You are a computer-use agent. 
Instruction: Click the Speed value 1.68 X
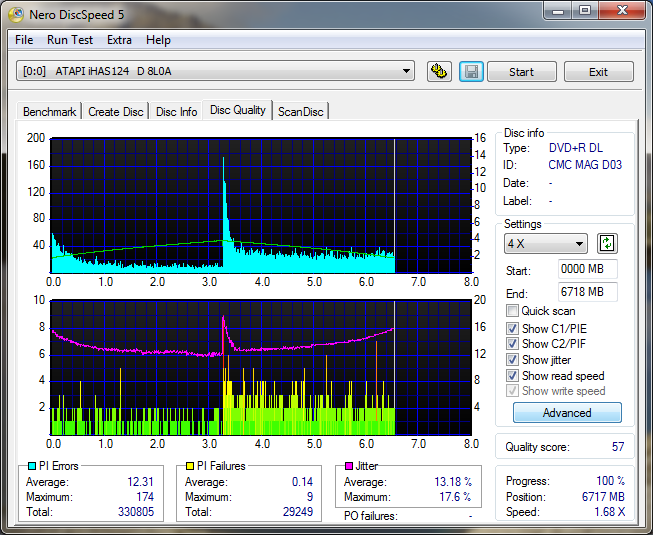click(x=610, y=512)
